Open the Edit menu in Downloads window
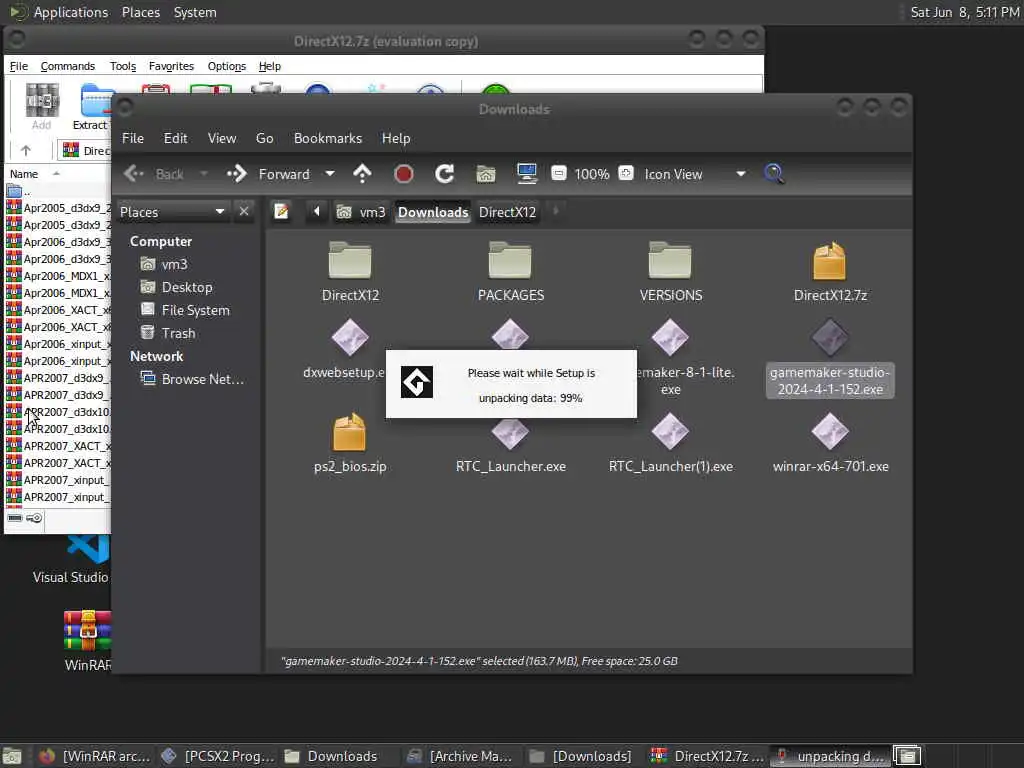Image resolution: width=1024 pixels, height=768 pixels. 175,138
